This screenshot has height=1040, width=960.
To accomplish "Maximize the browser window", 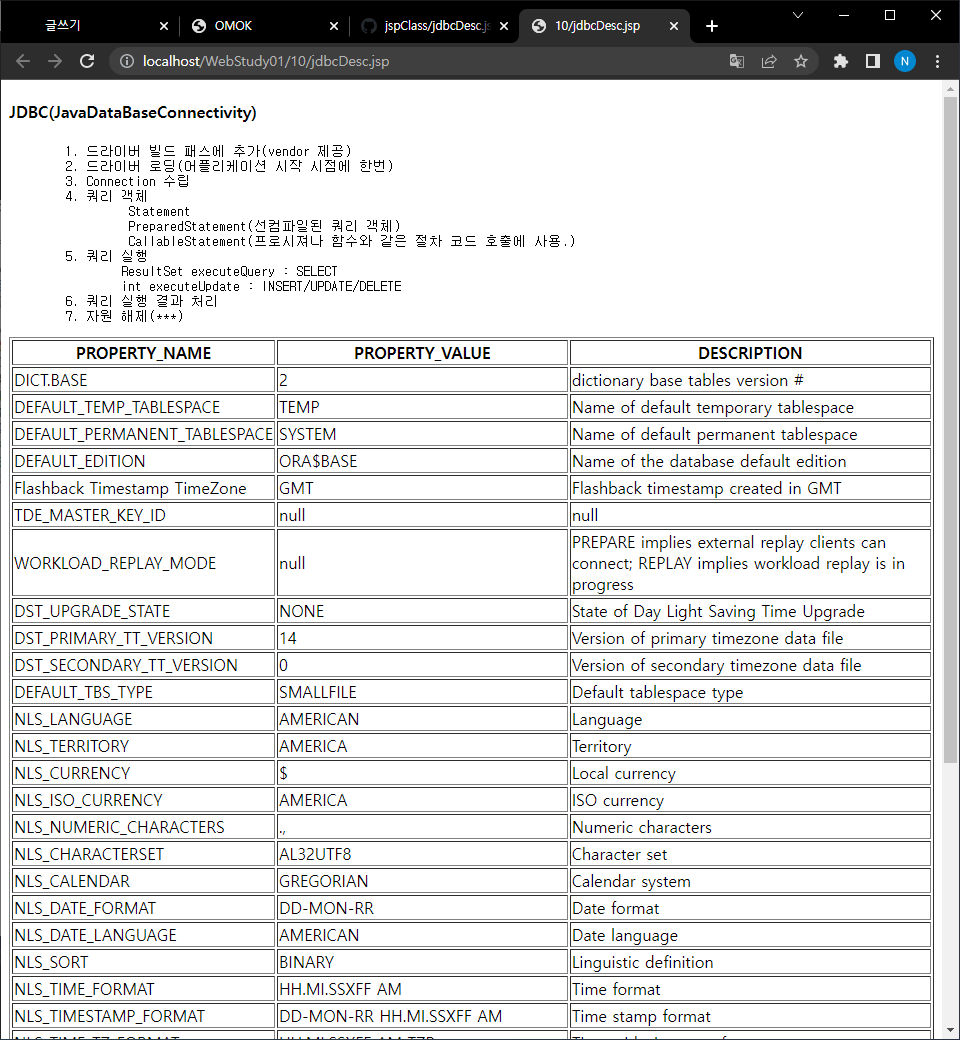I will (890, 15).
